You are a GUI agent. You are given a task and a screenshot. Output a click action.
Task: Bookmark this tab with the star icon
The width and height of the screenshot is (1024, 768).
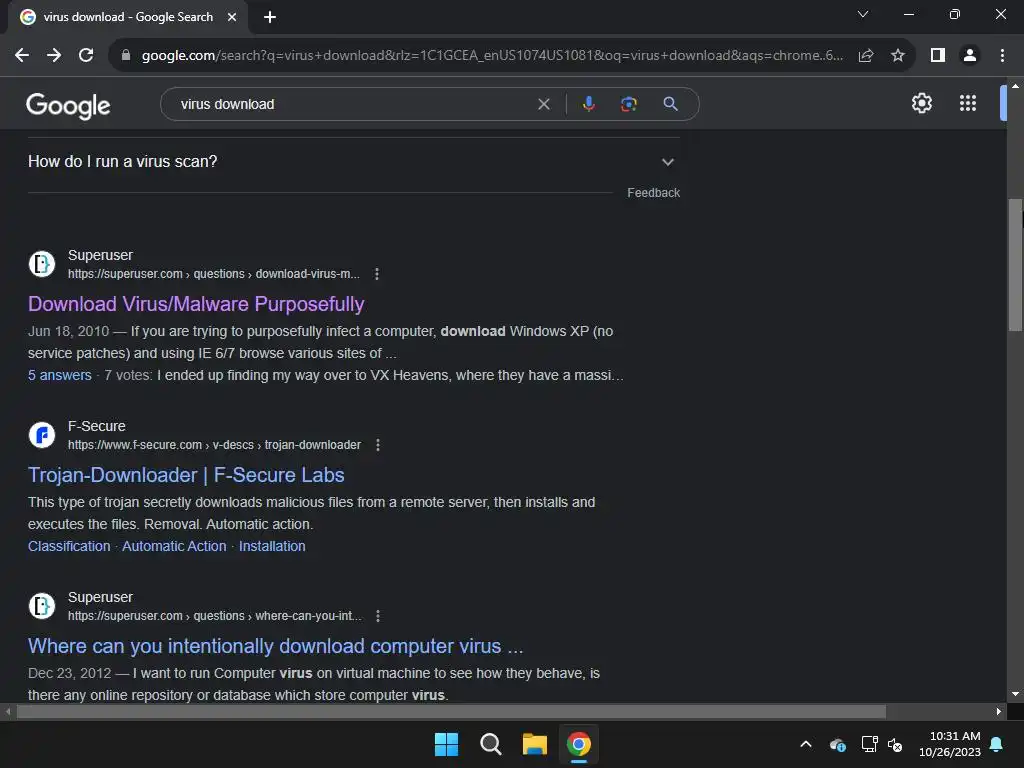898,56
